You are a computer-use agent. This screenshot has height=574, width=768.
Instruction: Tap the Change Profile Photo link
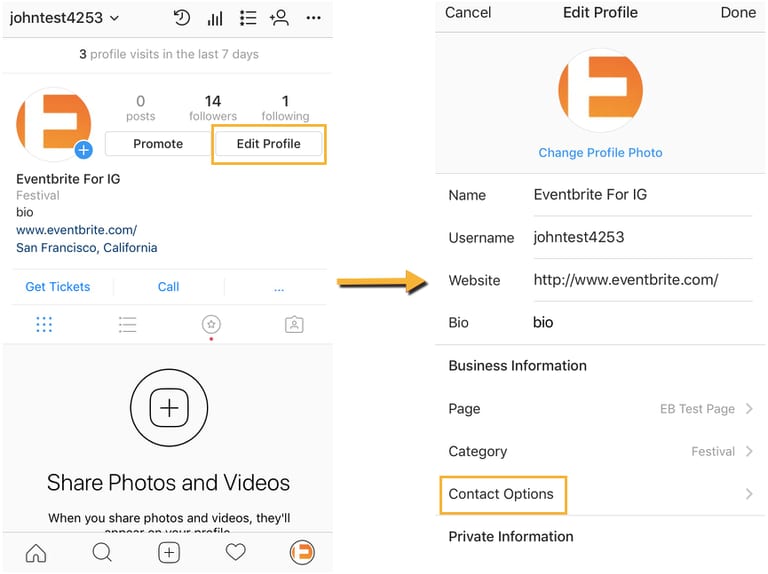click(600, 153)
